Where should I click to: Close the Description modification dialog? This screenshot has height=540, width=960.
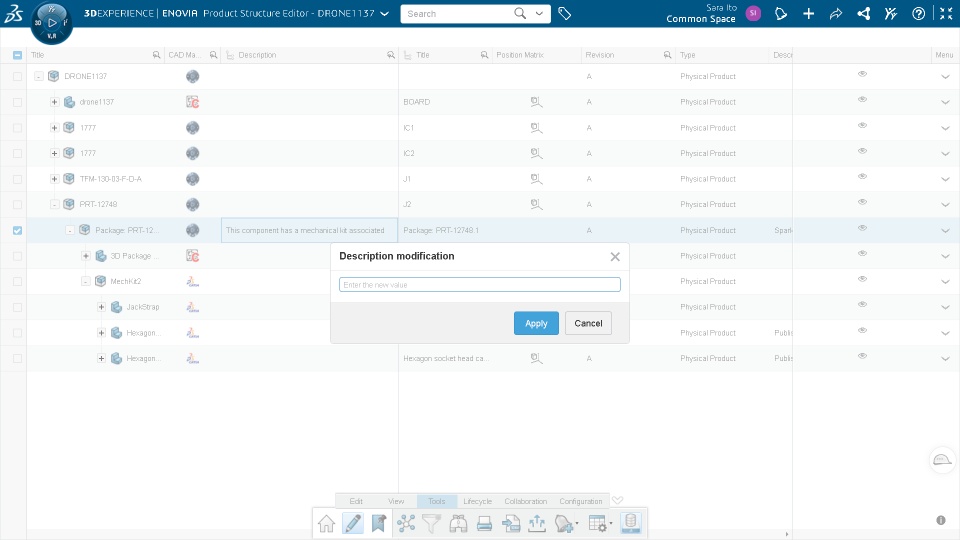615,257
